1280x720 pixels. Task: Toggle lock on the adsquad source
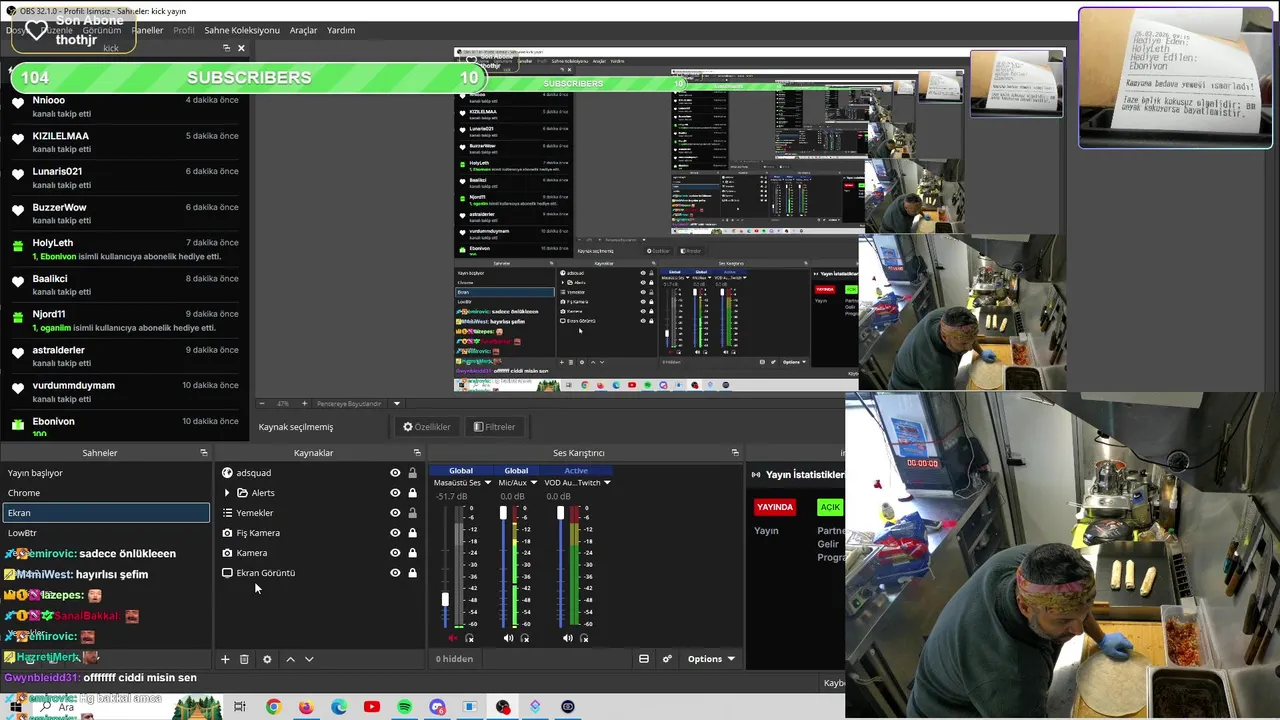click(x=412, y=473)
